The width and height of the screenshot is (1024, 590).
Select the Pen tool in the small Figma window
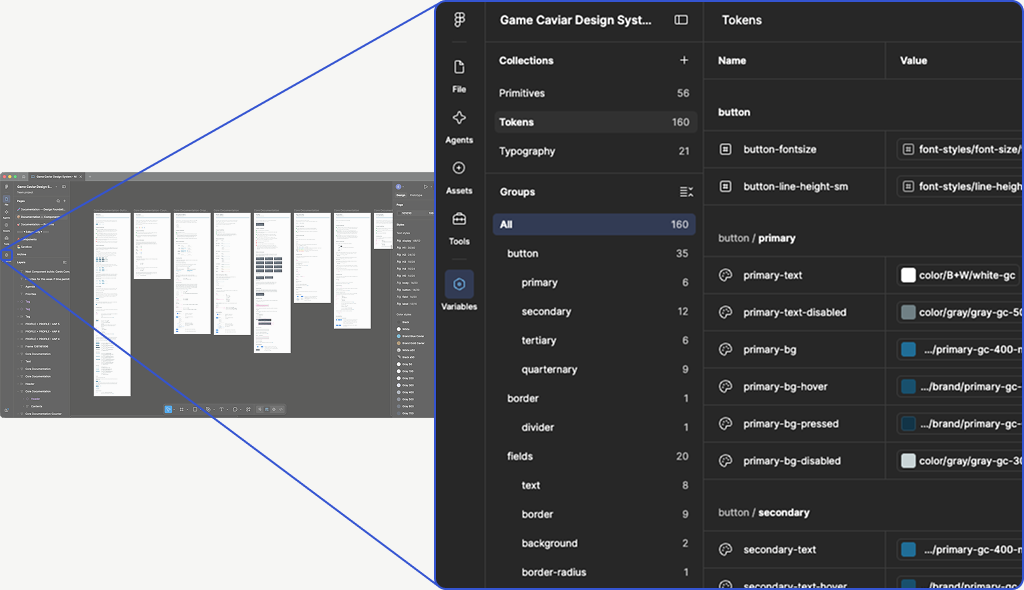click(208, 410)
